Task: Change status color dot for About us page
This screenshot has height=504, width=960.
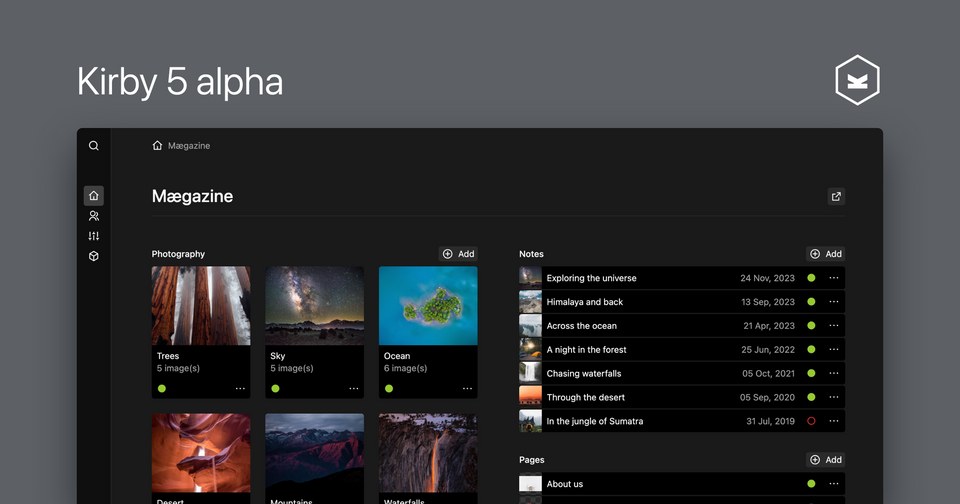Action: tap(811, 484)
